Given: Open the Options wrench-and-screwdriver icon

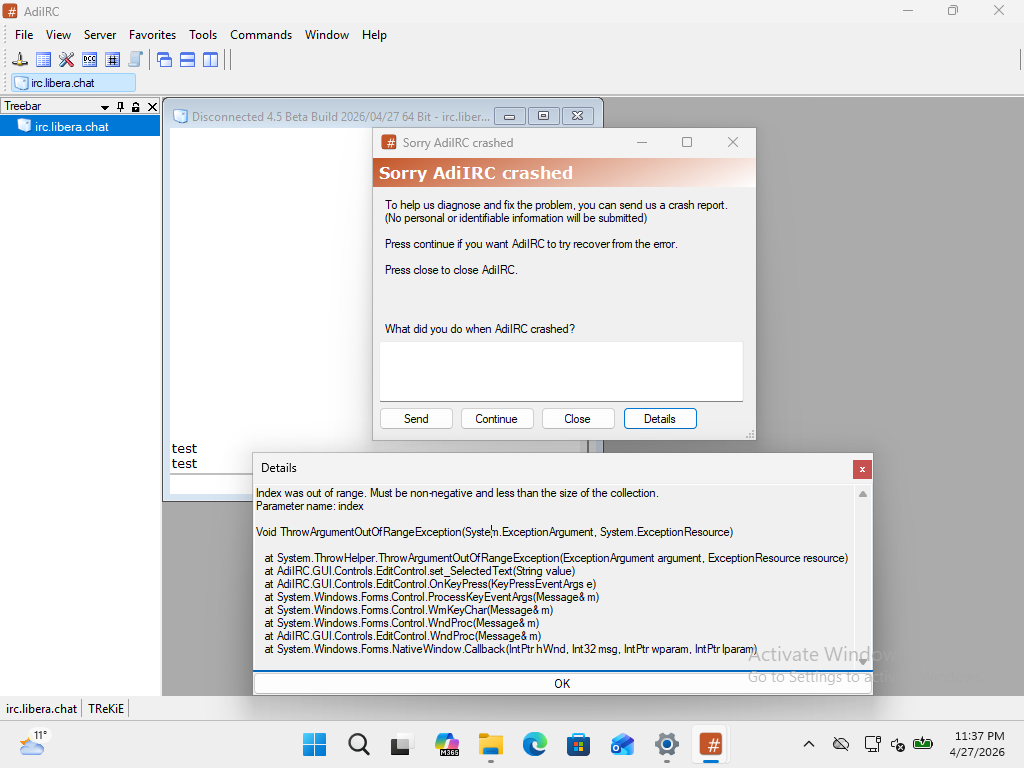Looking at the screenshot, I should tap(66, 60).
